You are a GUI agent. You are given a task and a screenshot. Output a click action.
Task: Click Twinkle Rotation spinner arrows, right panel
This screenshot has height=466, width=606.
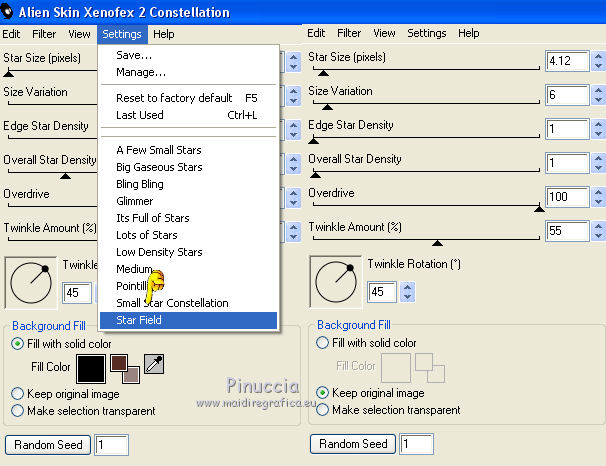coord(407,292)
